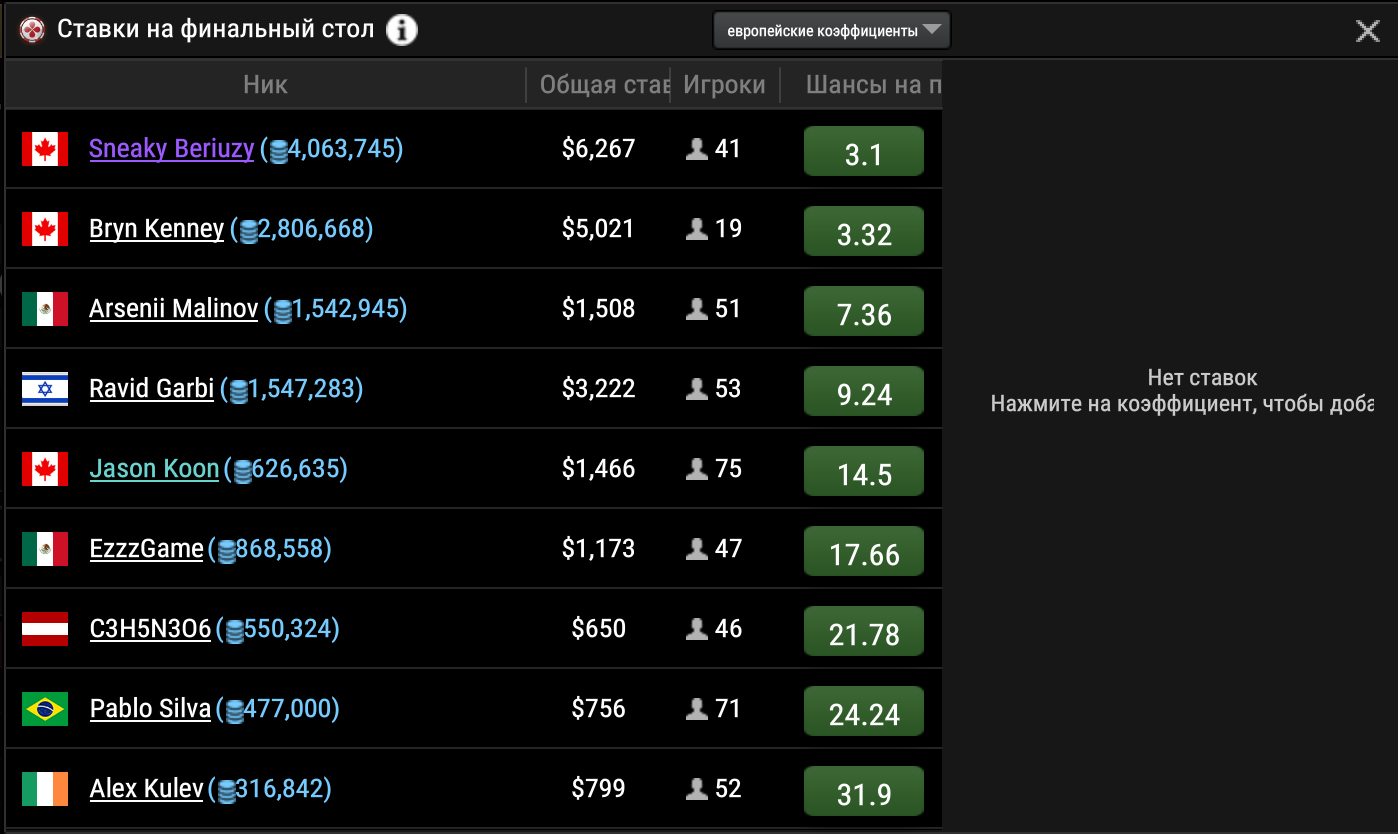Sort by the Общая ставка column header

(x=603, y=85)
